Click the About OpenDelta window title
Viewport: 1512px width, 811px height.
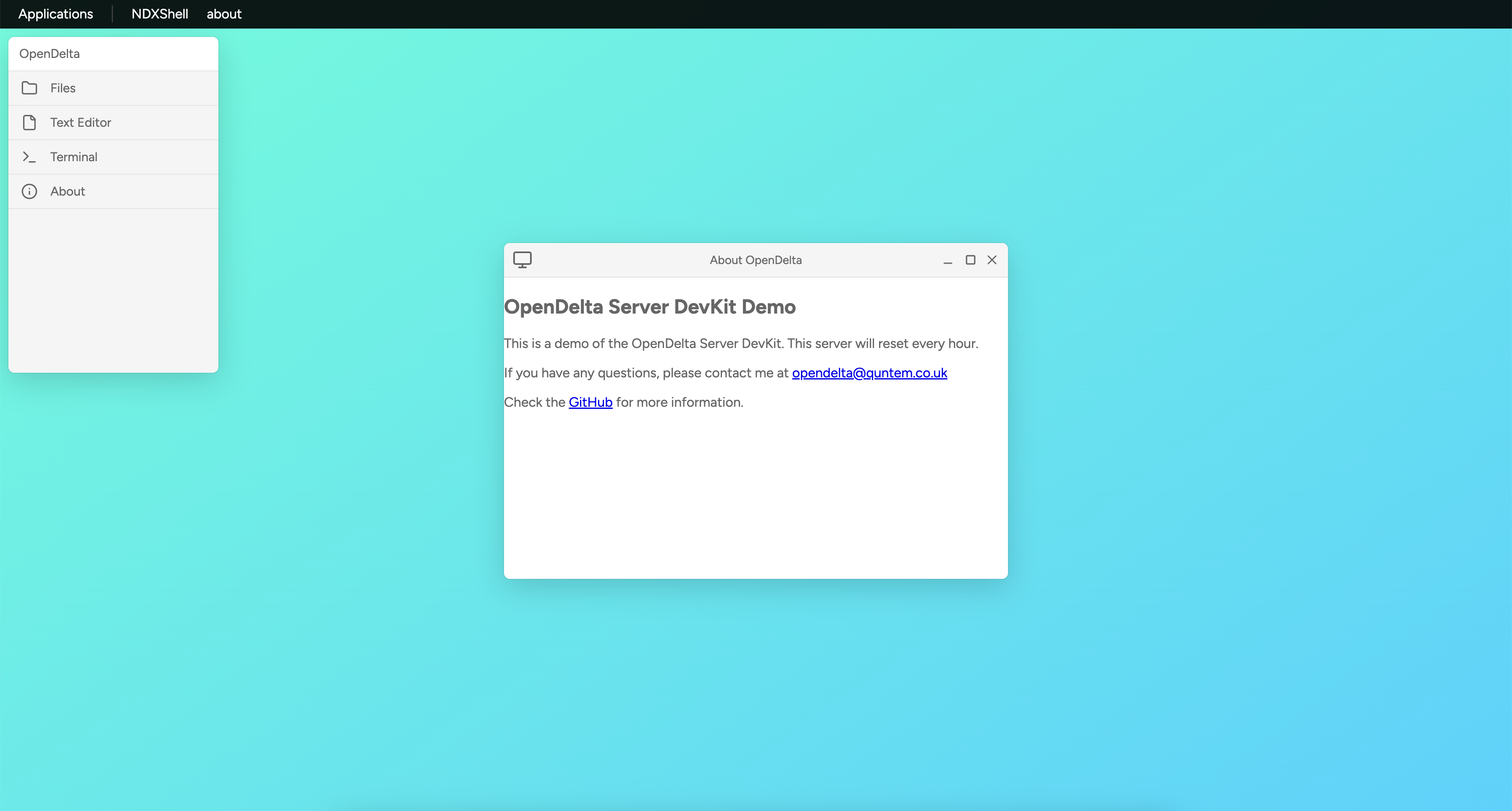(756, 260)
